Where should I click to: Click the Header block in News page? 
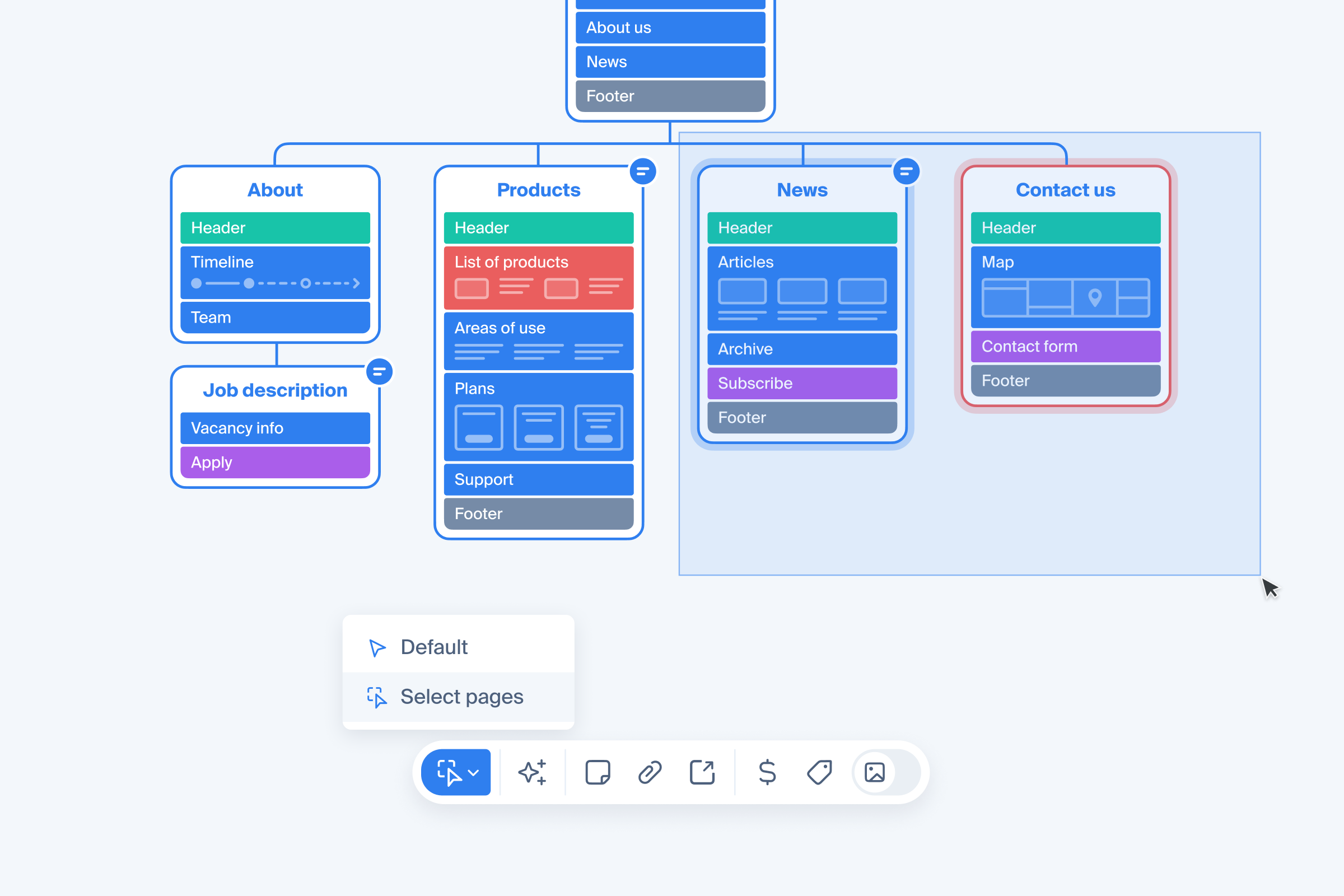pyautogui.click(x=802, y=228)
